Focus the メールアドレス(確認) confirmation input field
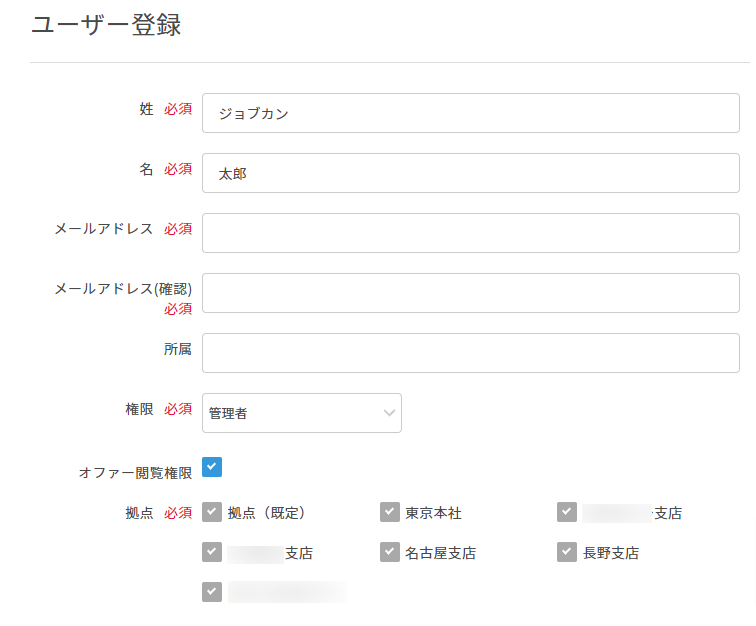Viewport: 756px width, 626px height. (x=470, y=293)
